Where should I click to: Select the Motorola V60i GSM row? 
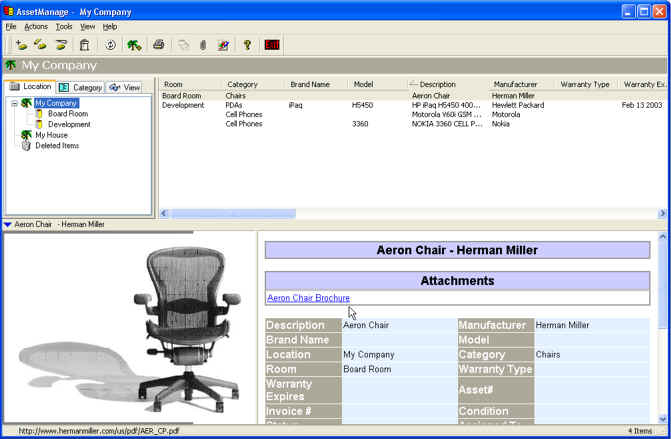tap(413, 115)
